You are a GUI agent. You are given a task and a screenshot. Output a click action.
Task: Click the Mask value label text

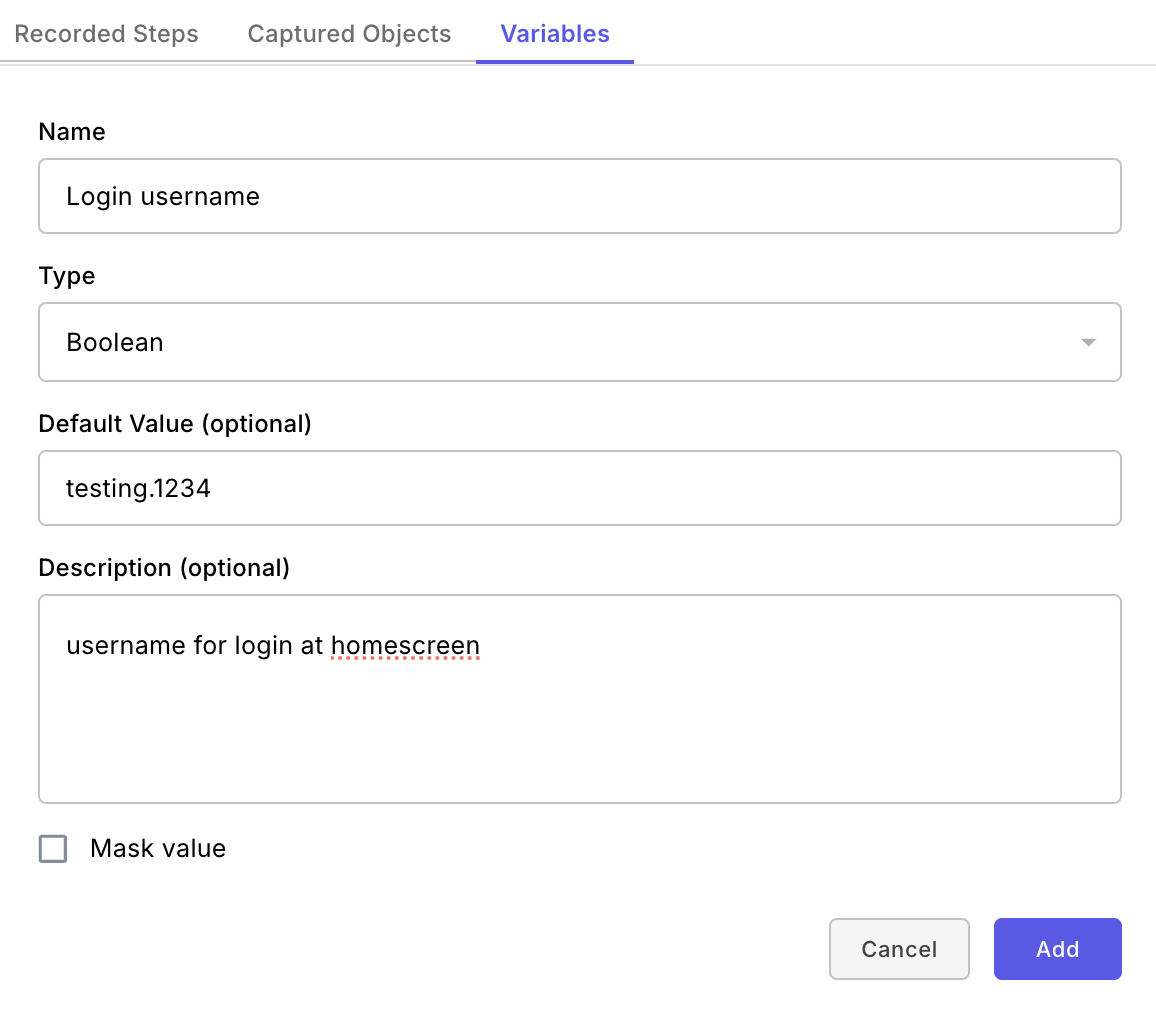[158, 849]
